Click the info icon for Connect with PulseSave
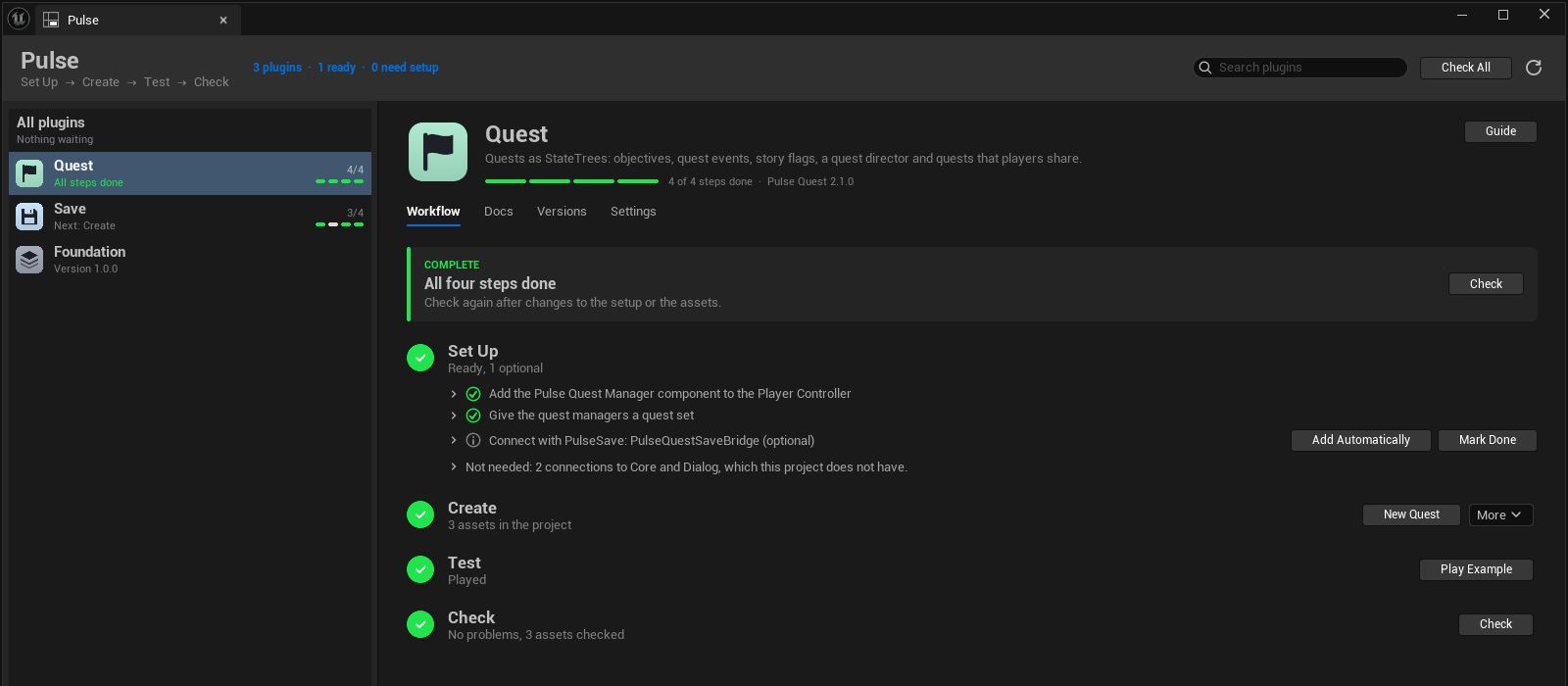 tap(473, 440)
